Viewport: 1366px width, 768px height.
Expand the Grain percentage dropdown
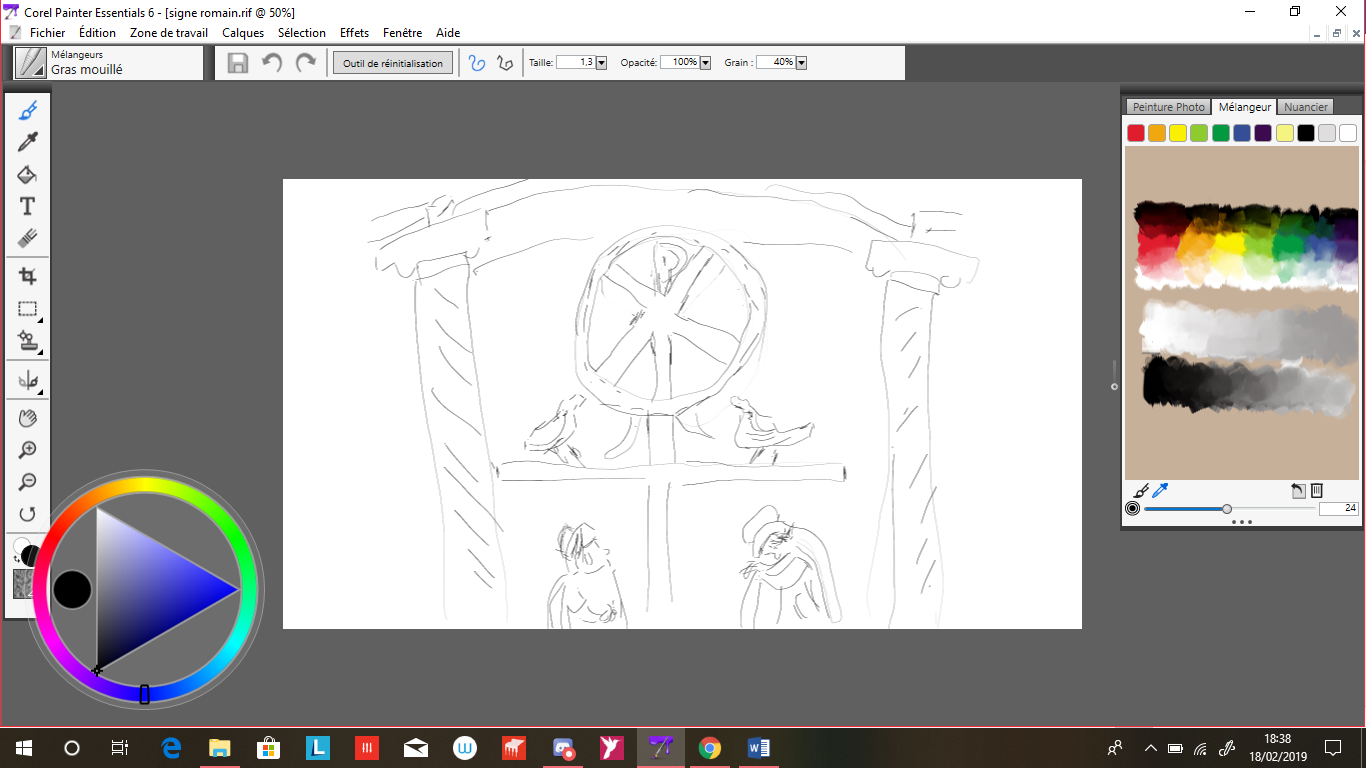(x=801, y=63)
